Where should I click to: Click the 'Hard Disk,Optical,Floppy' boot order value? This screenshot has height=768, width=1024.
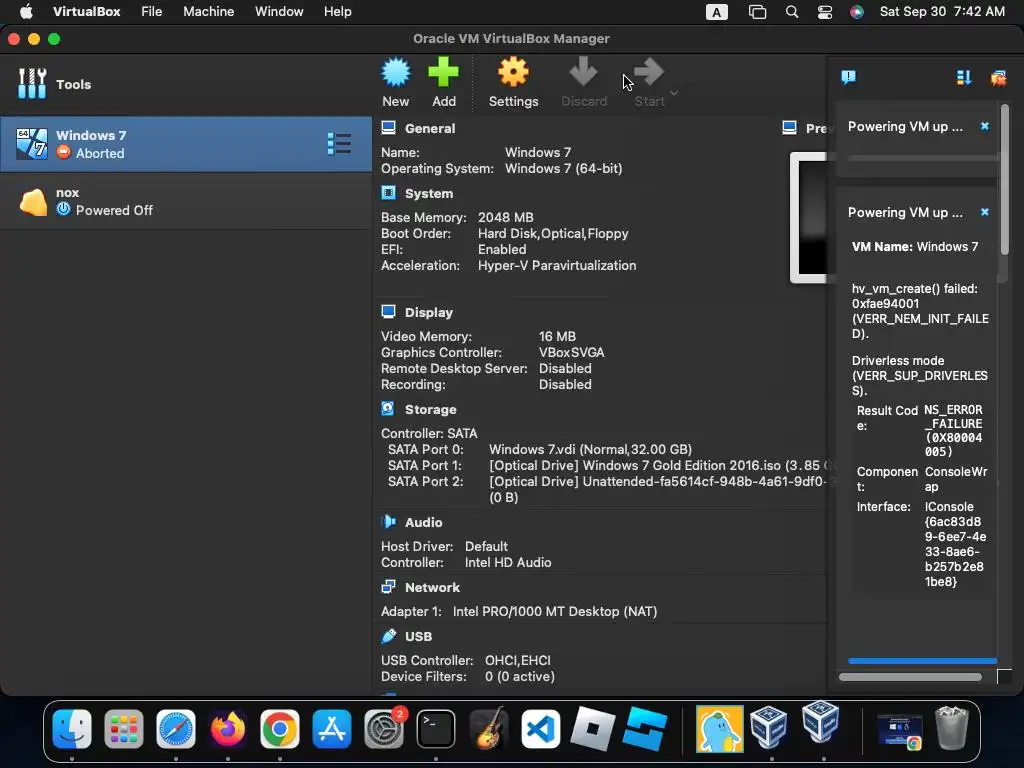pos(553,233)
